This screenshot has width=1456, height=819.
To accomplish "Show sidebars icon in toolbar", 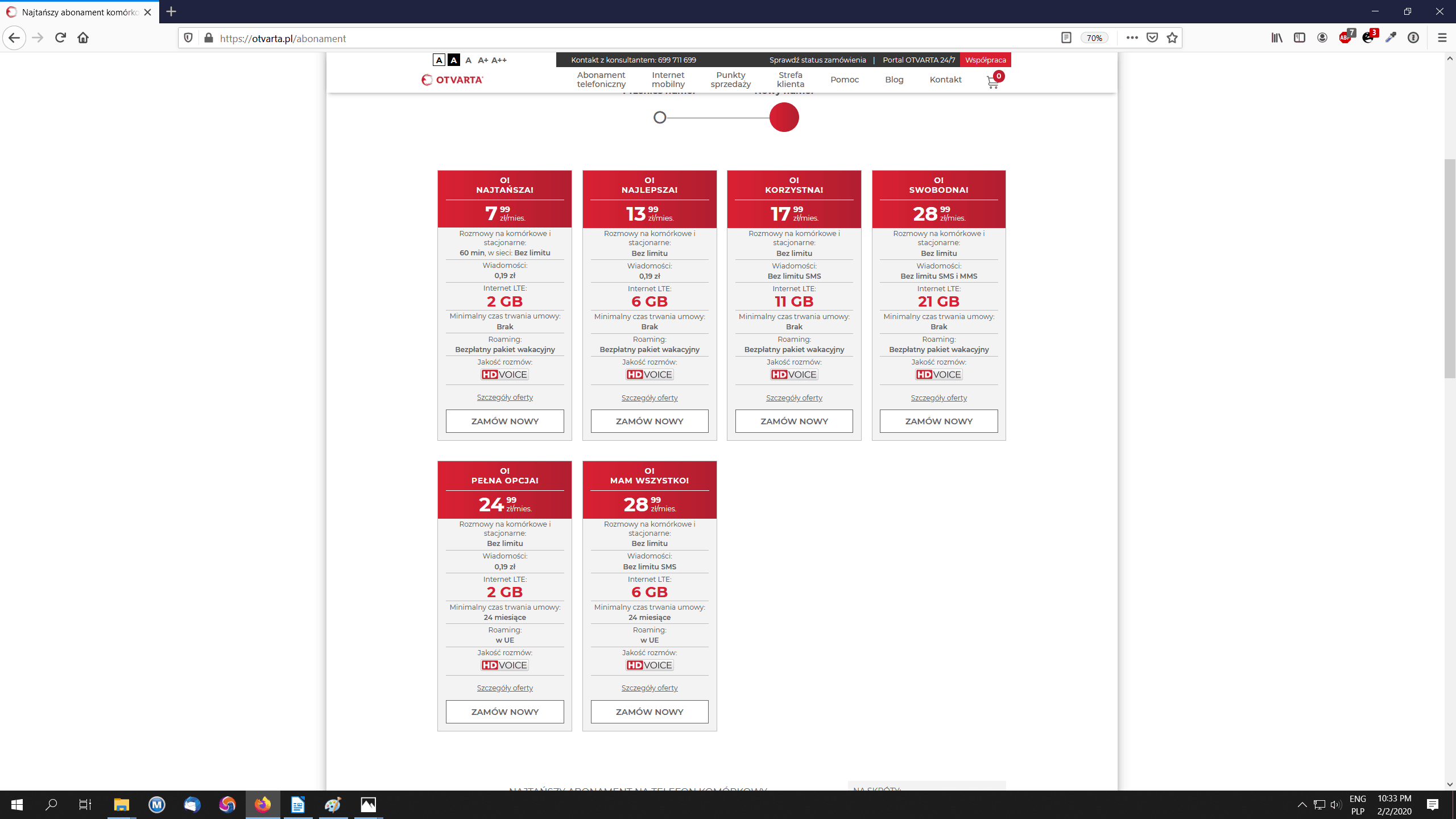I will click(x=1300, y=38).
